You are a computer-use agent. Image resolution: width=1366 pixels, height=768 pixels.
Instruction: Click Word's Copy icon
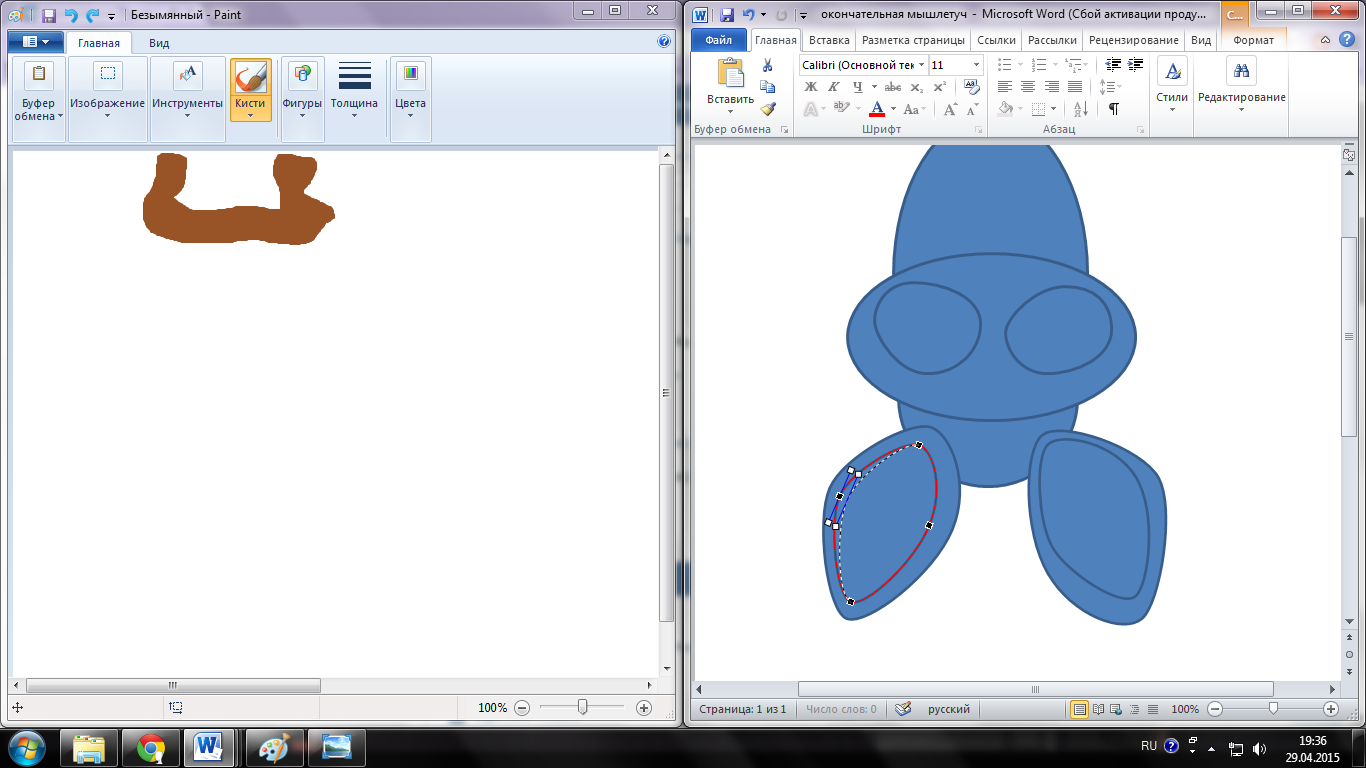[767, 87]
